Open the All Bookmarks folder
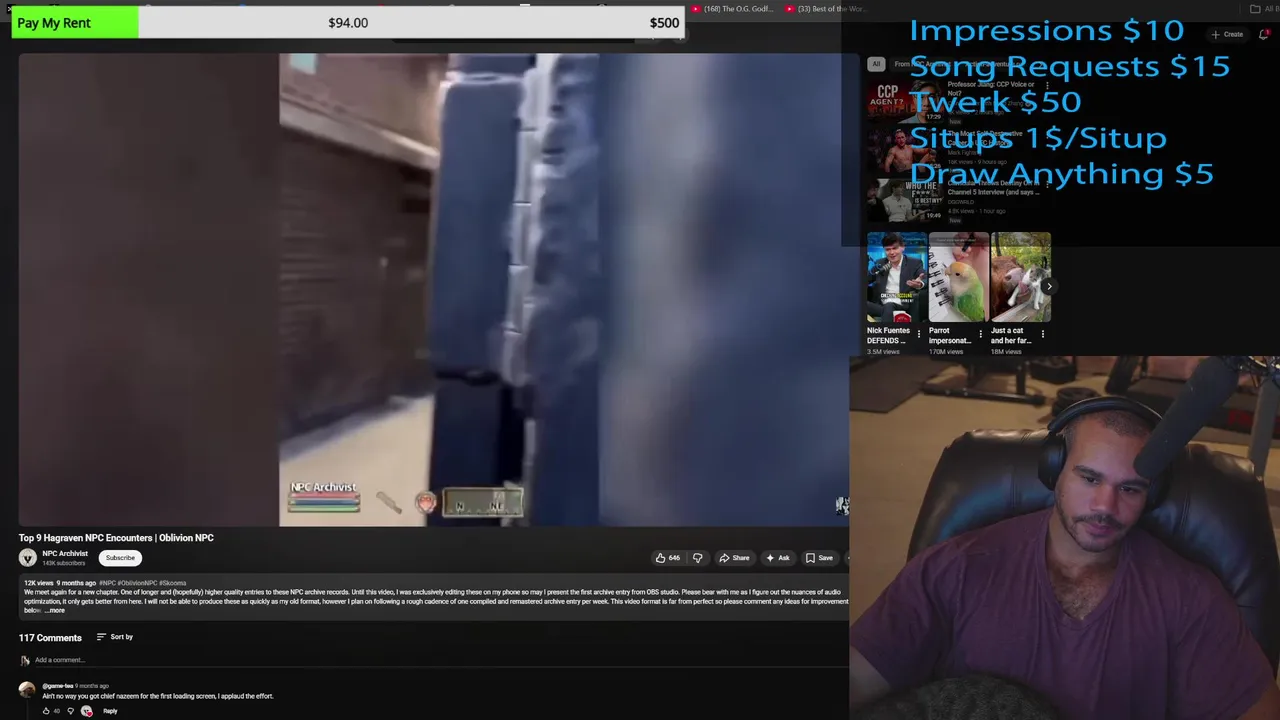 point(1264,9)
